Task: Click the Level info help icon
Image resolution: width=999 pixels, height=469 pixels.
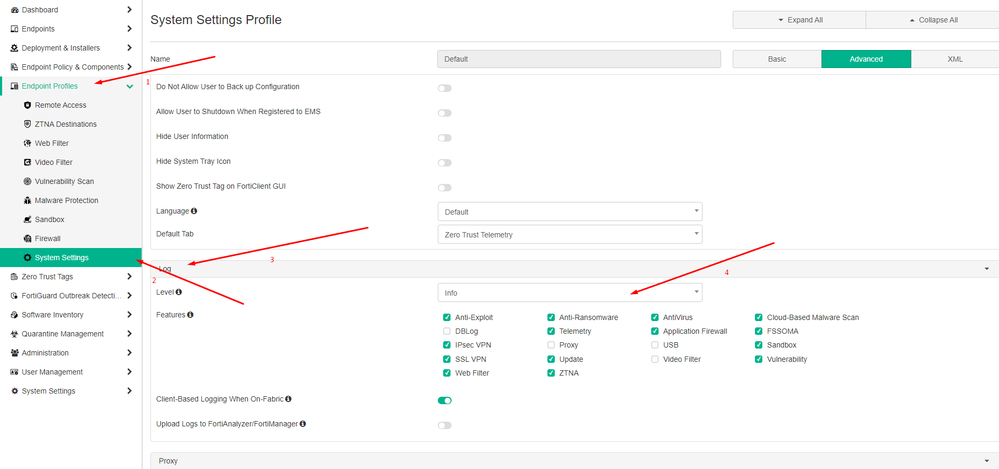Action: [180, 292]
